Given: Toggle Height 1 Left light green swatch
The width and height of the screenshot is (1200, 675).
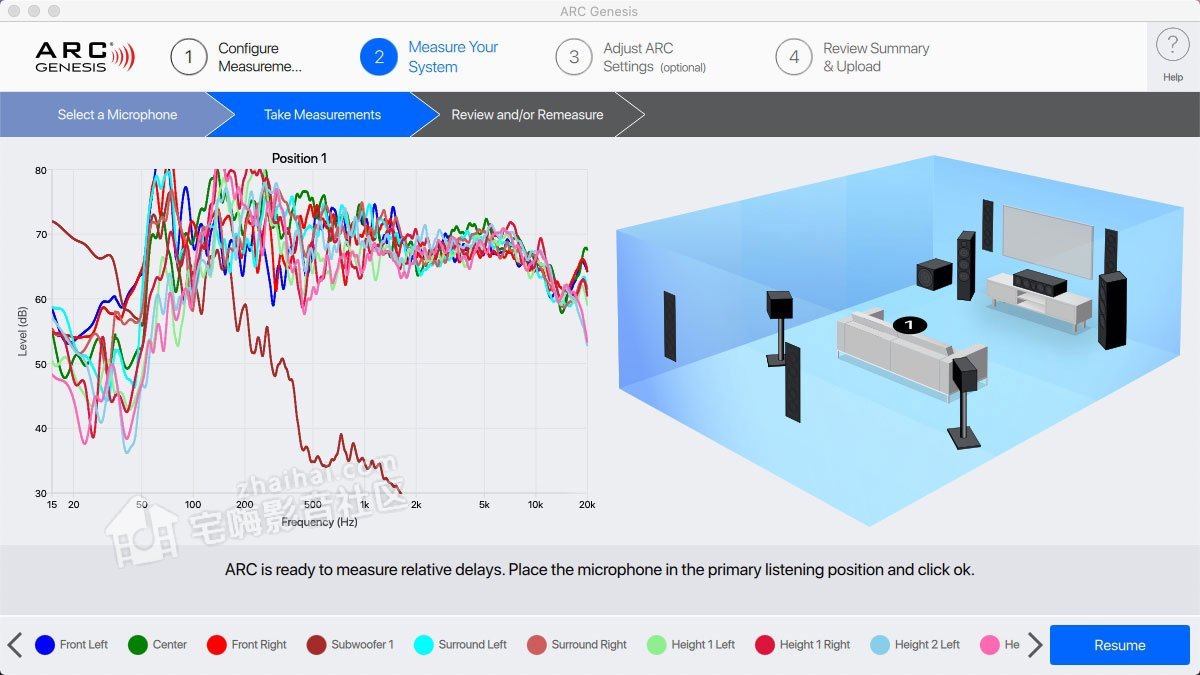Looking at the screenshot, I should point(657,645).
